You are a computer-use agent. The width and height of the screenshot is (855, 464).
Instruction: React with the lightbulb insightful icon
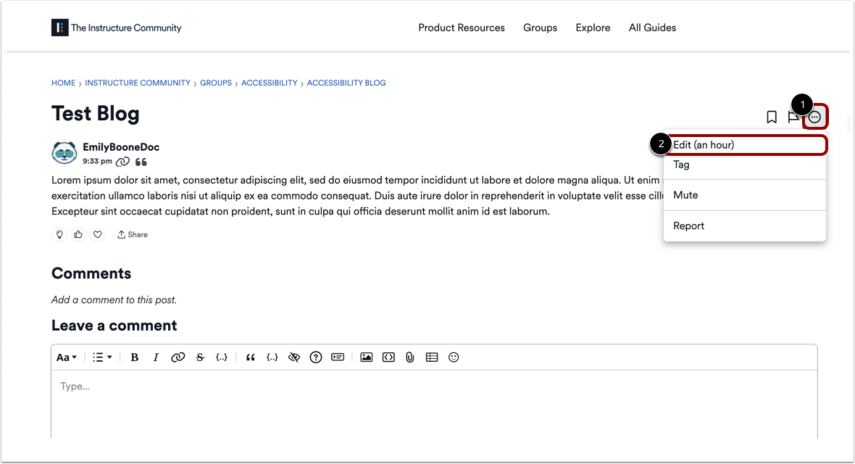59,234
